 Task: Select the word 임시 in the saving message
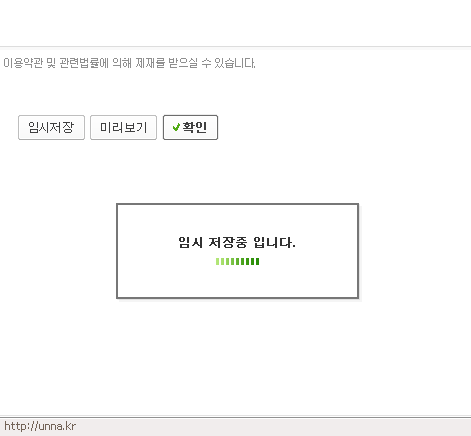click(191, 242)
